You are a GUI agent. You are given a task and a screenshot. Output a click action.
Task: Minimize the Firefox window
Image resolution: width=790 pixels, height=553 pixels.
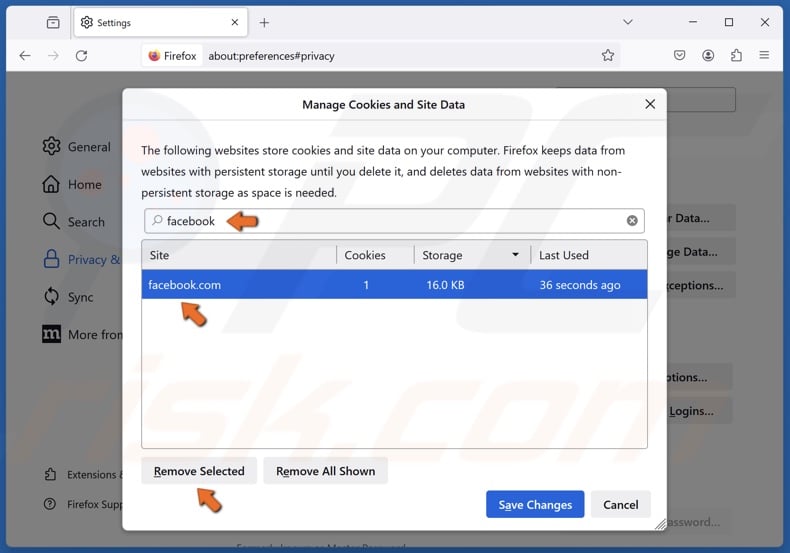click(693, 22)
